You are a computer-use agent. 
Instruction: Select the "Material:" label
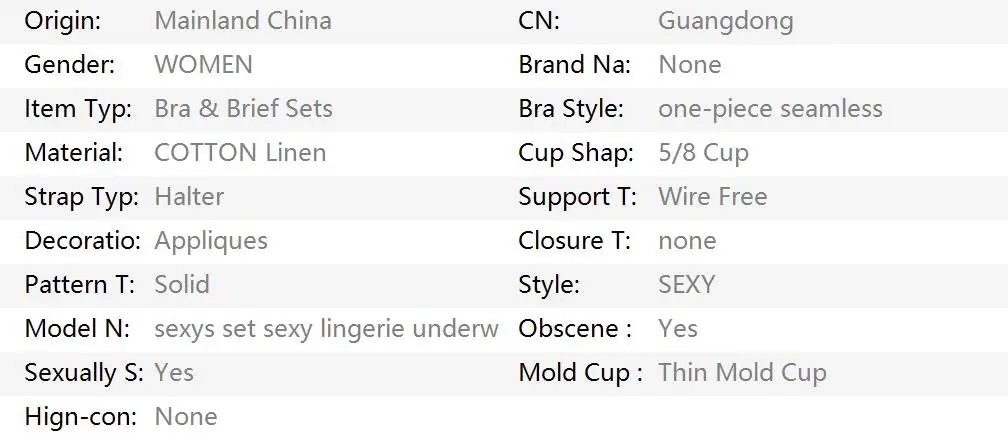pyautogui.click(x=74, y=153)
